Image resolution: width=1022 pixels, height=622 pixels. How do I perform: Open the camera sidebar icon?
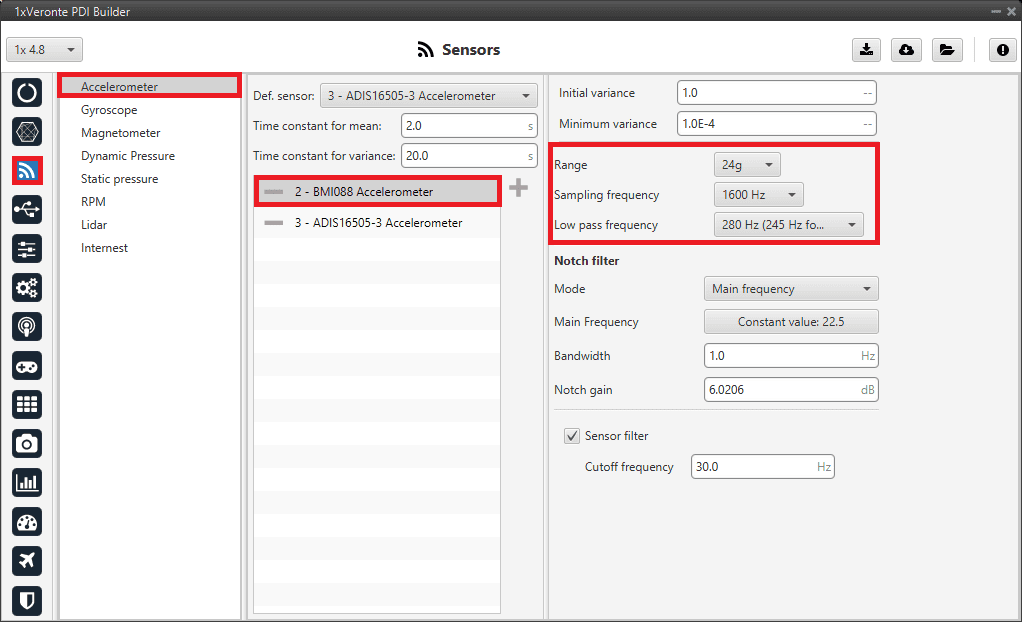pyautogui.click(x=27, y=443)
